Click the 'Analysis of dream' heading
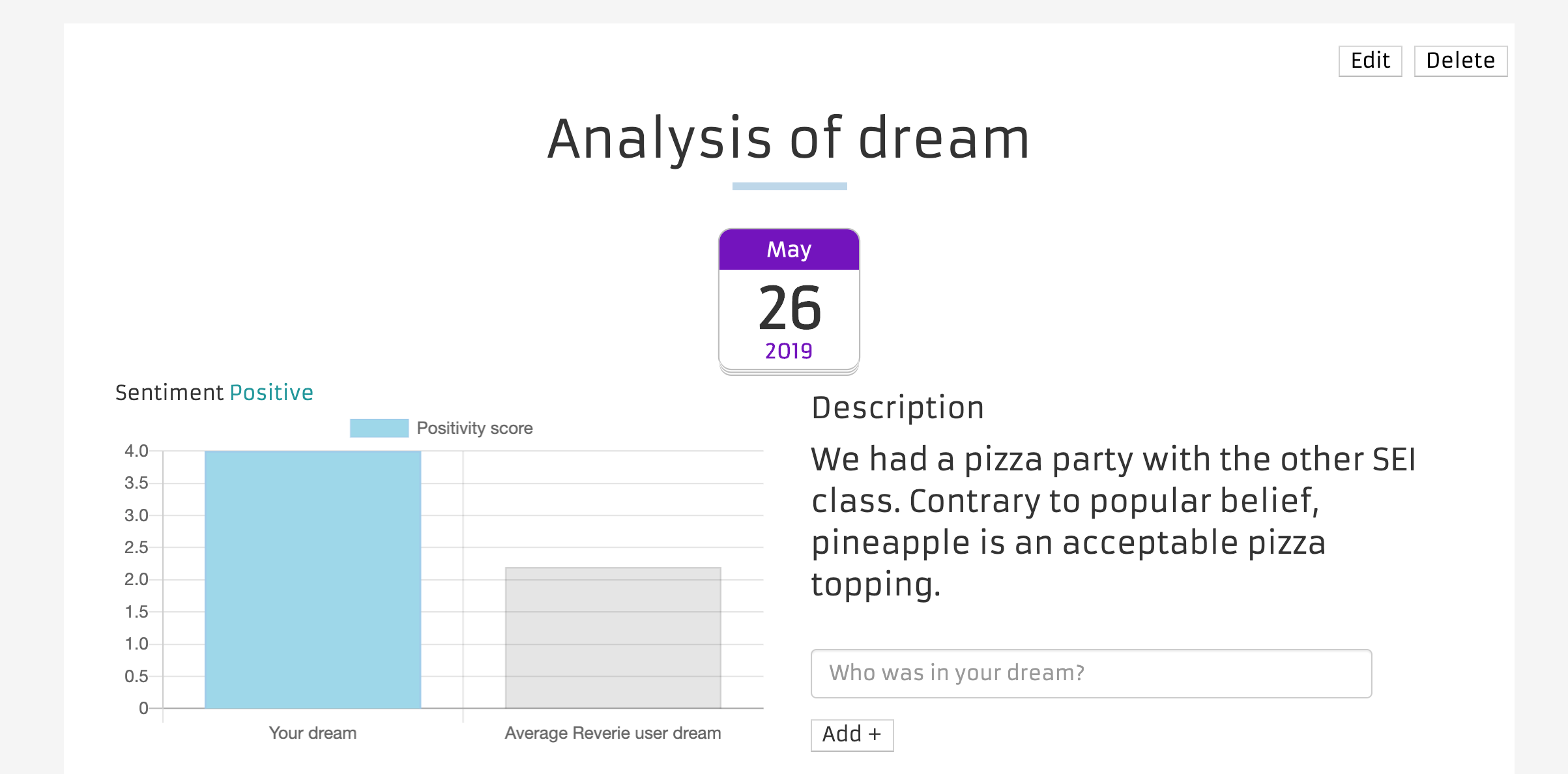The height and width of the screenshot is (774, 1568). [x=789, y=138]
